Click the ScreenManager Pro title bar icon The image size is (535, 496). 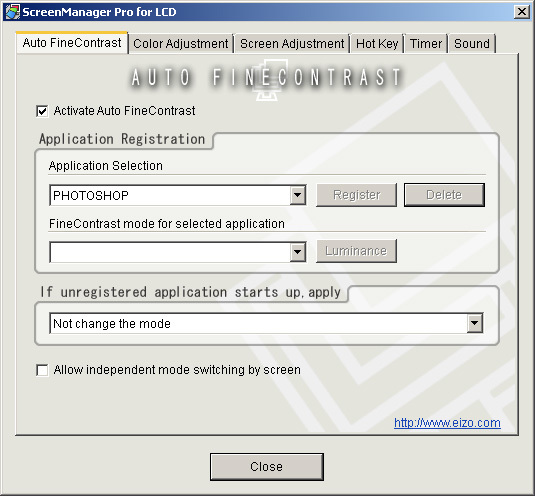tap(13, 12)
